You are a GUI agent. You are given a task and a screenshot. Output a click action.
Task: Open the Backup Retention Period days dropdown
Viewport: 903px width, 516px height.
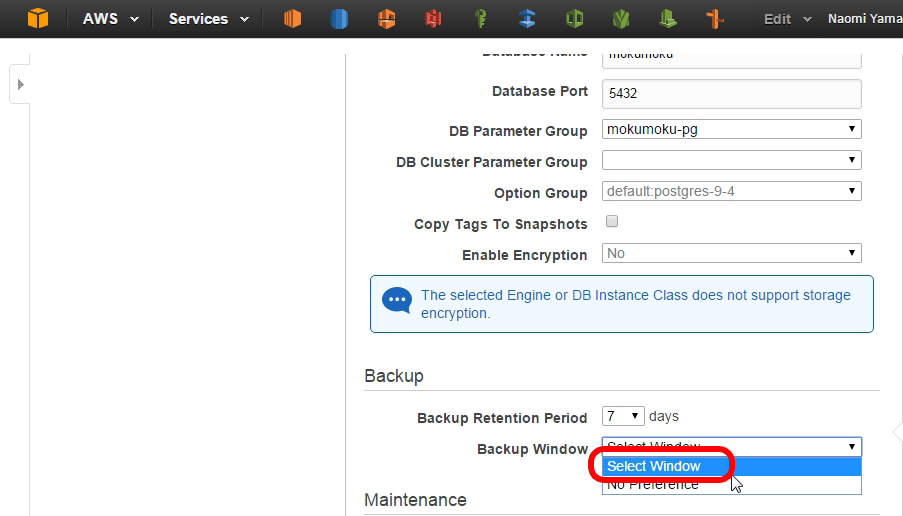click(x=623, y=416)
